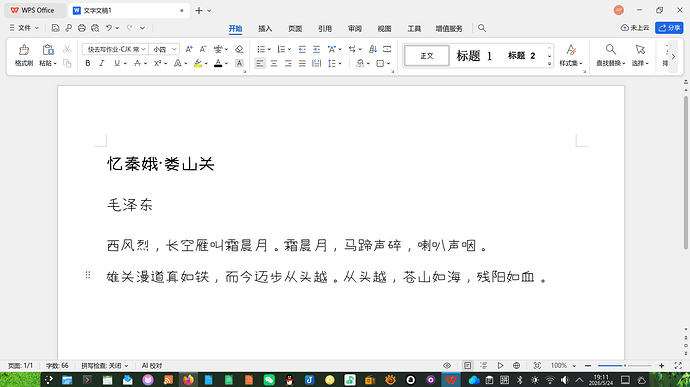This screenshot has width=690, height=387.
Task: Toggle character shading A button
Action: point(239,63)
